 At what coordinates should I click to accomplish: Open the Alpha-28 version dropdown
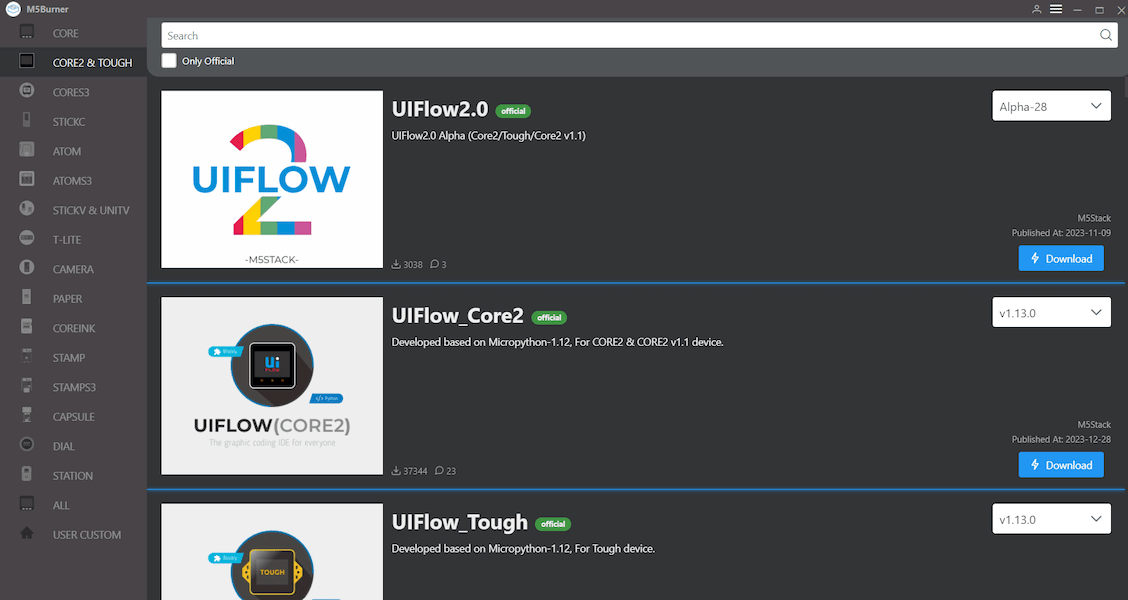click(1051, 106)
